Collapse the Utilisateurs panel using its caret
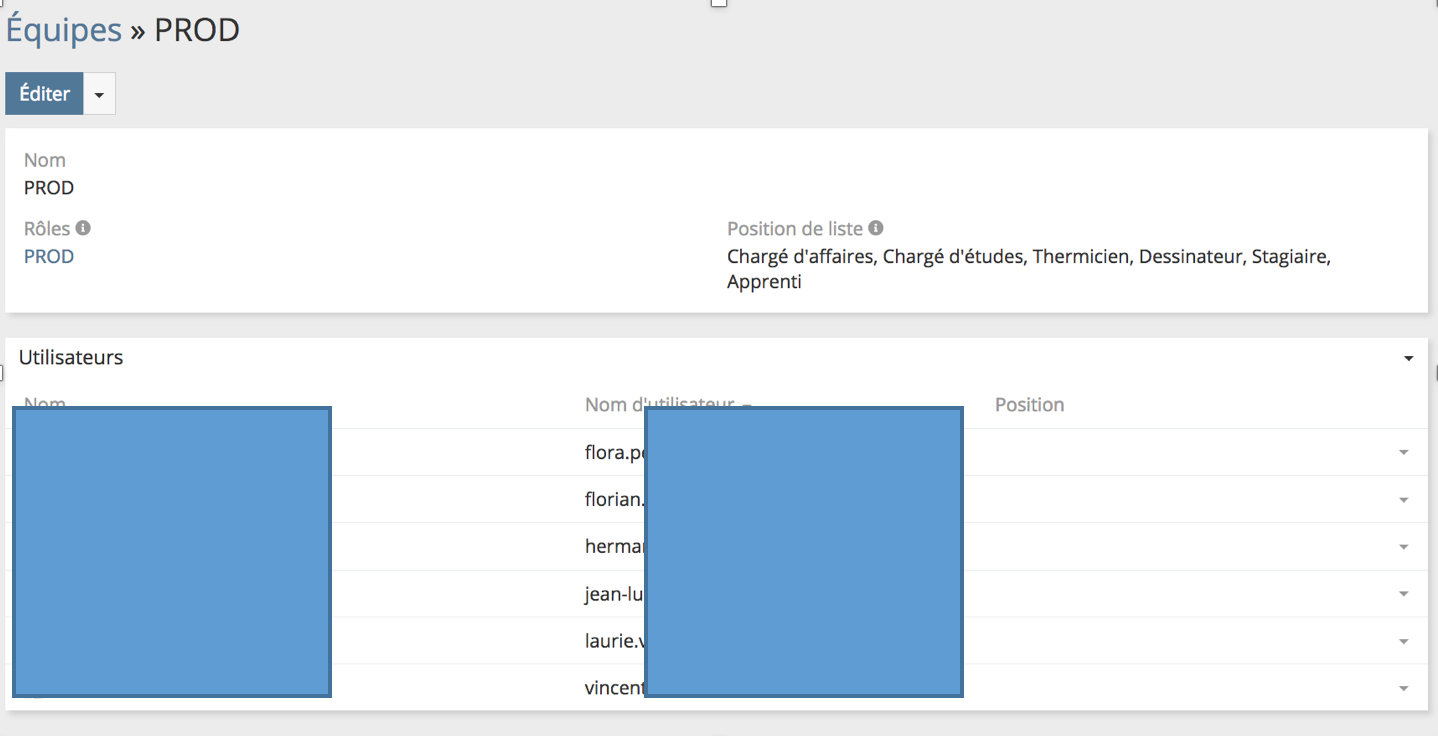Image resolution: width=1438 pixels, height=736 pixels. pos(1408,358)
